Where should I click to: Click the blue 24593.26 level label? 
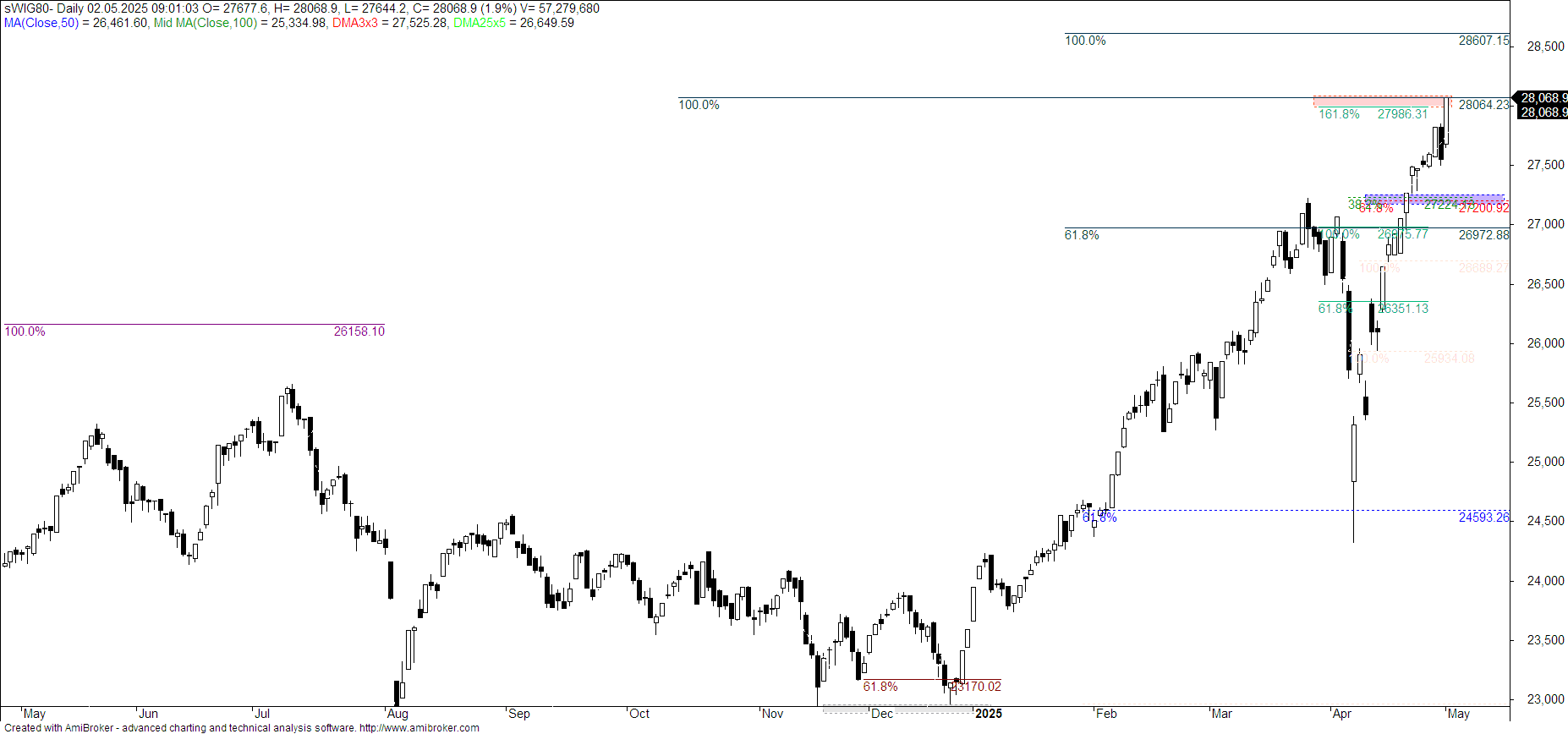1483,518
